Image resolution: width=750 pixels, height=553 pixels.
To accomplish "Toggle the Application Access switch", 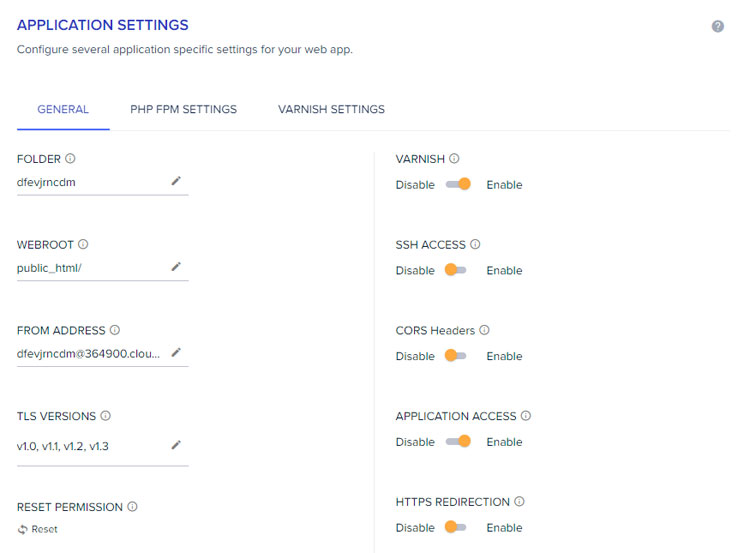I will 458,441.
